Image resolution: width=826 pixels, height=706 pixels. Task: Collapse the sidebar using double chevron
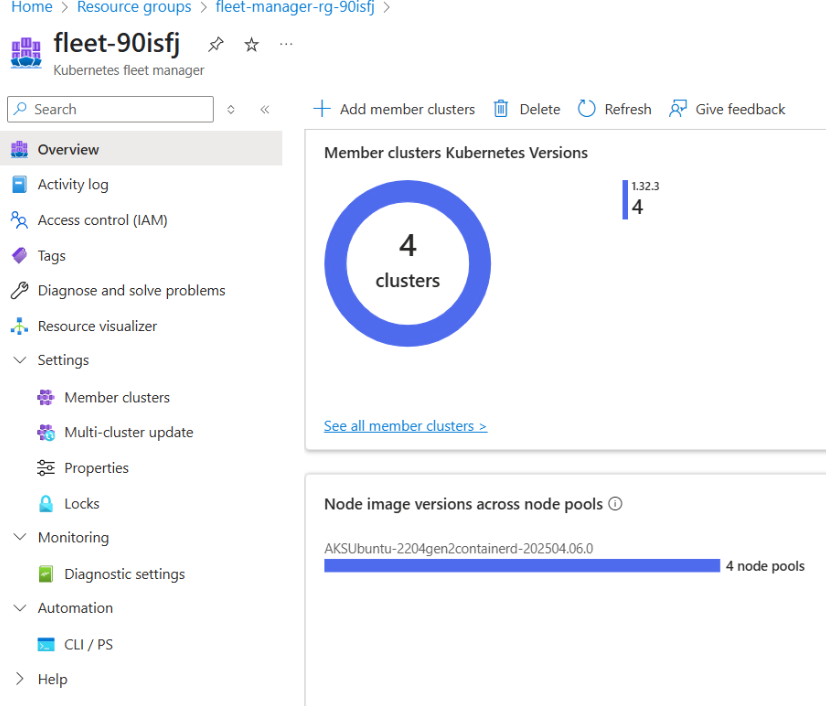[x=265, y=110]
